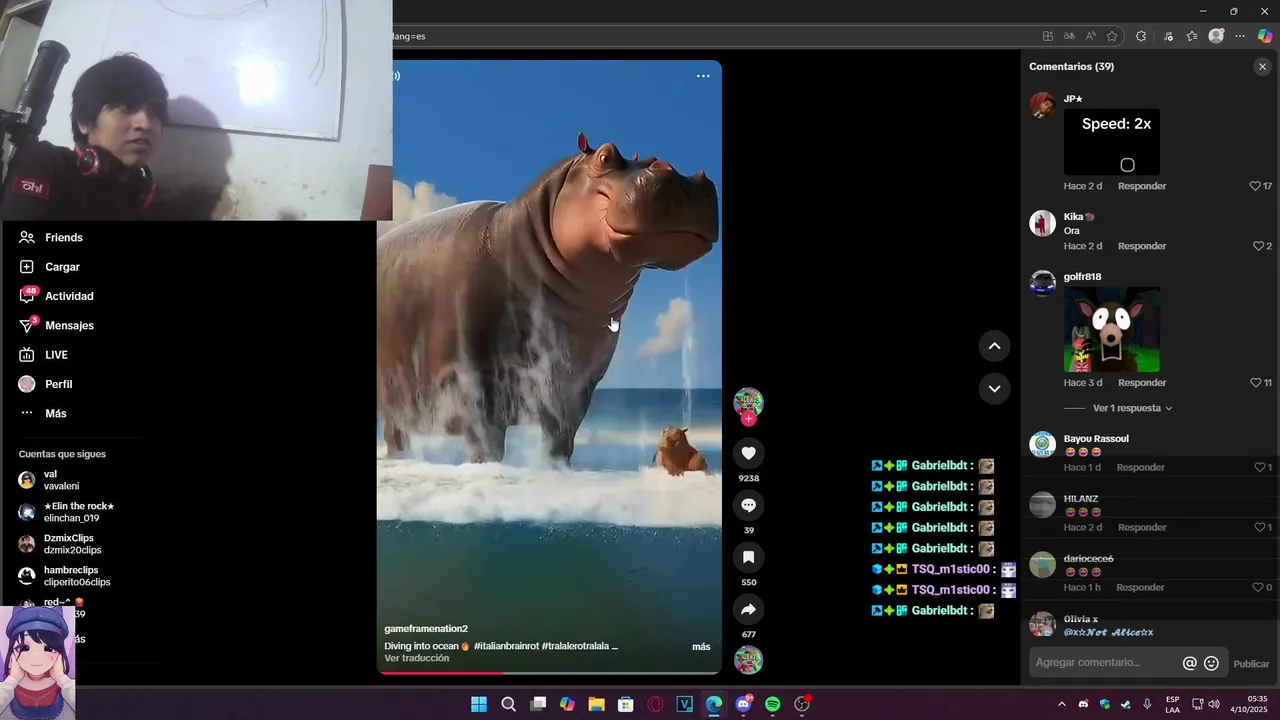The height and width of the screenshot is (720, 1280).
Task: Open followed account cliperito06clips
Action: pyautogui.click(x=65, y=576)
